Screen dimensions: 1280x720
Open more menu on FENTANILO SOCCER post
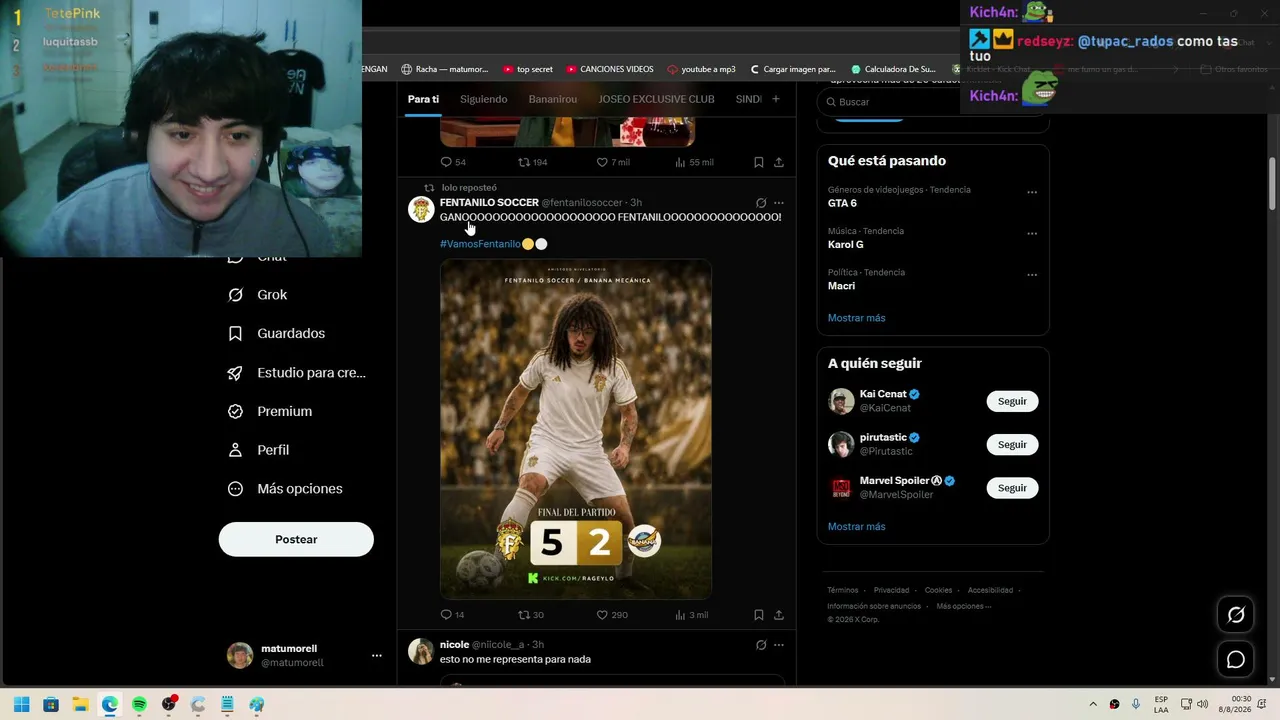click(x=779, y=203)
